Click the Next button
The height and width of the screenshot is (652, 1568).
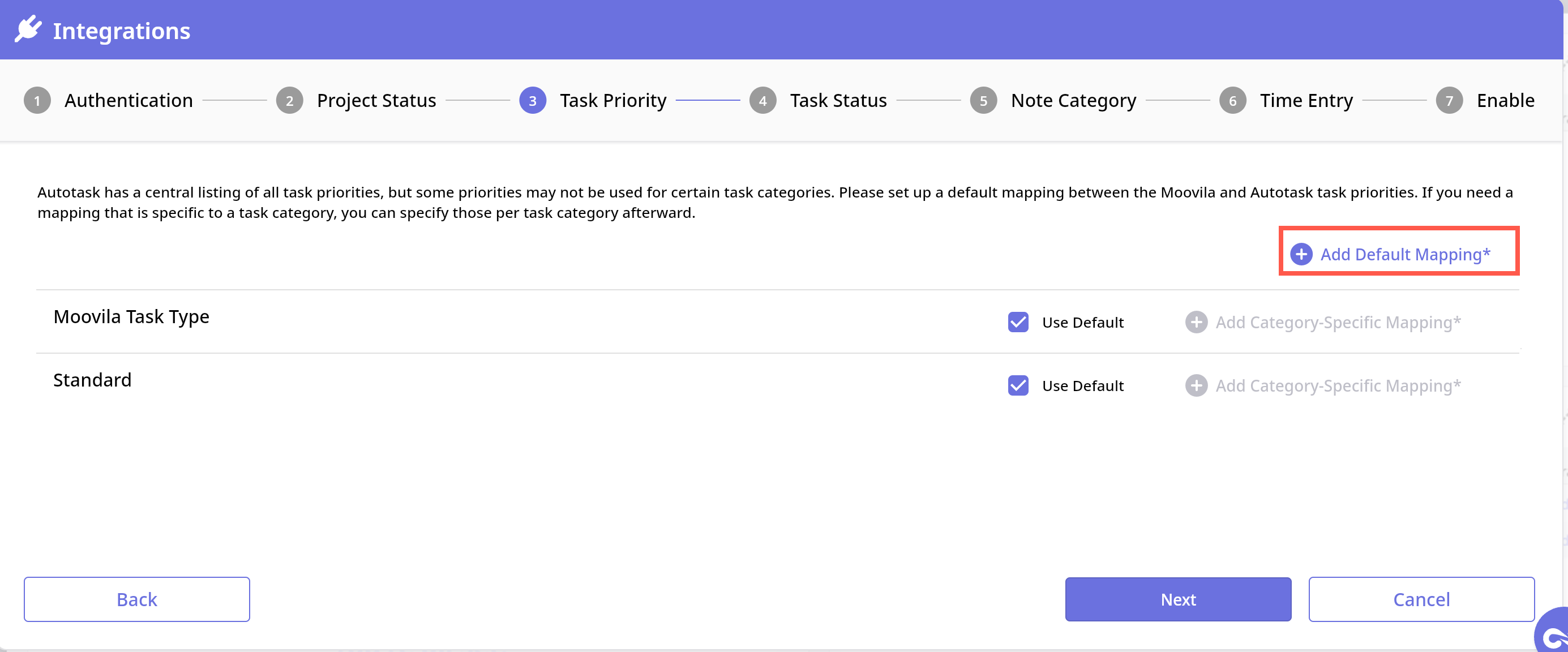[x=1177, y=599]
